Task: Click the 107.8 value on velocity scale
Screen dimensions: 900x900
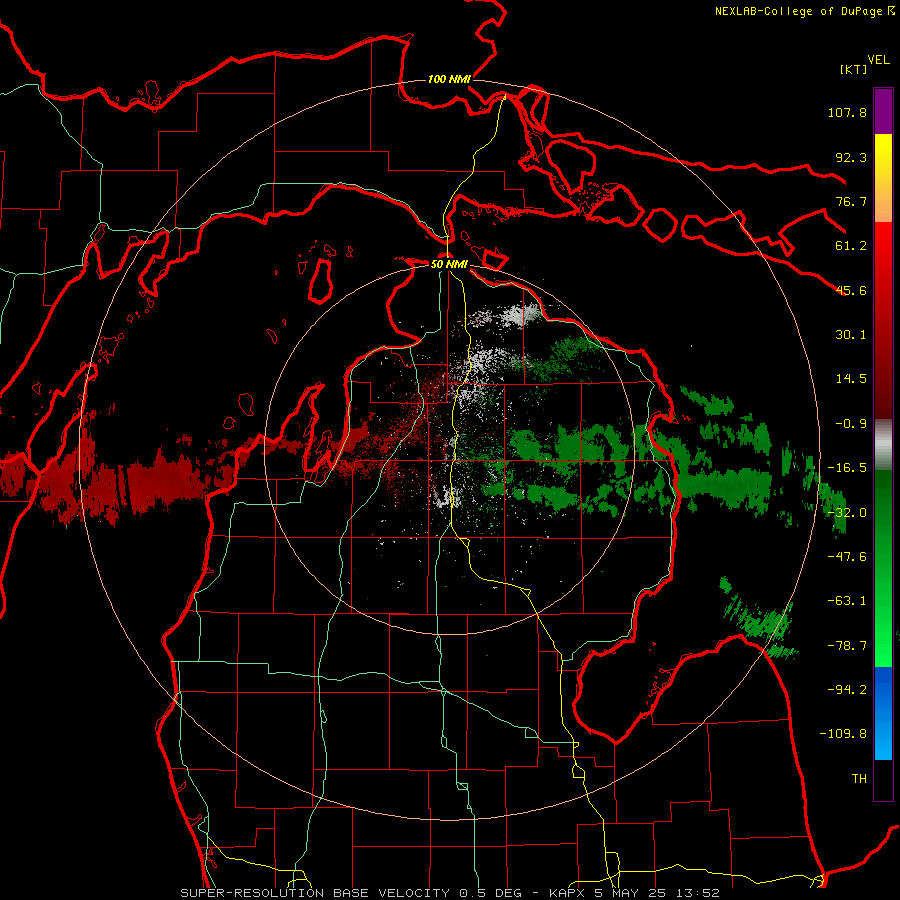Action: click(x=847, y=112)
